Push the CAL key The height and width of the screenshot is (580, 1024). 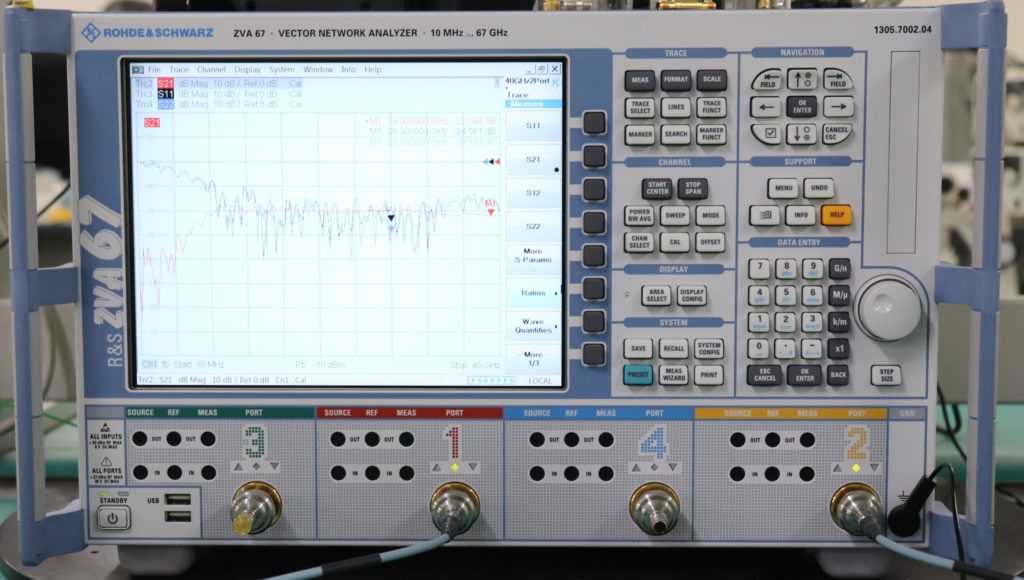(x=675, y=242)
